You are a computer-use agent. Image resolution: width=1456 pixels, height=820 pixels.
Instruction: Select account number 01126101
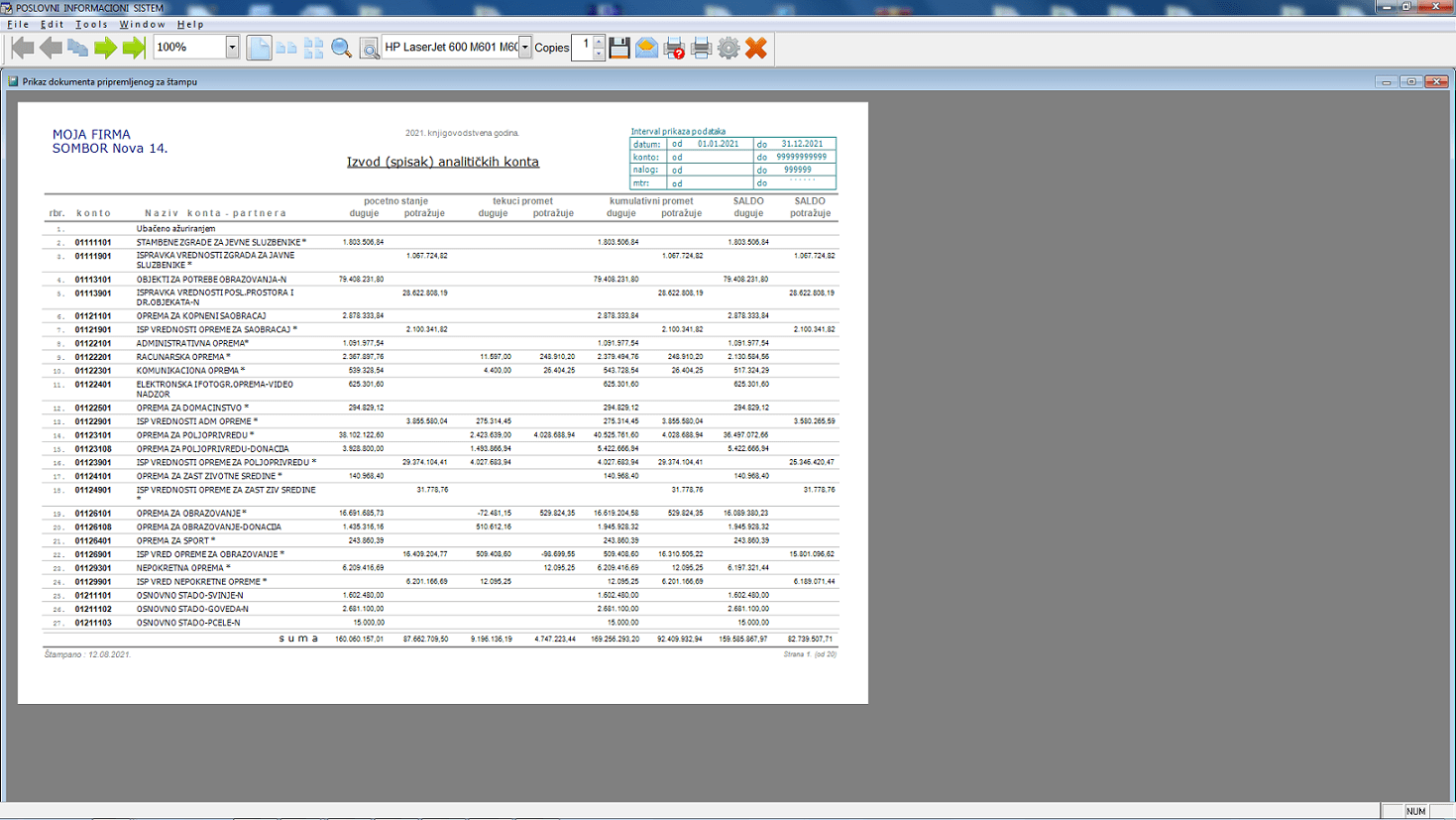pos(93,514)
